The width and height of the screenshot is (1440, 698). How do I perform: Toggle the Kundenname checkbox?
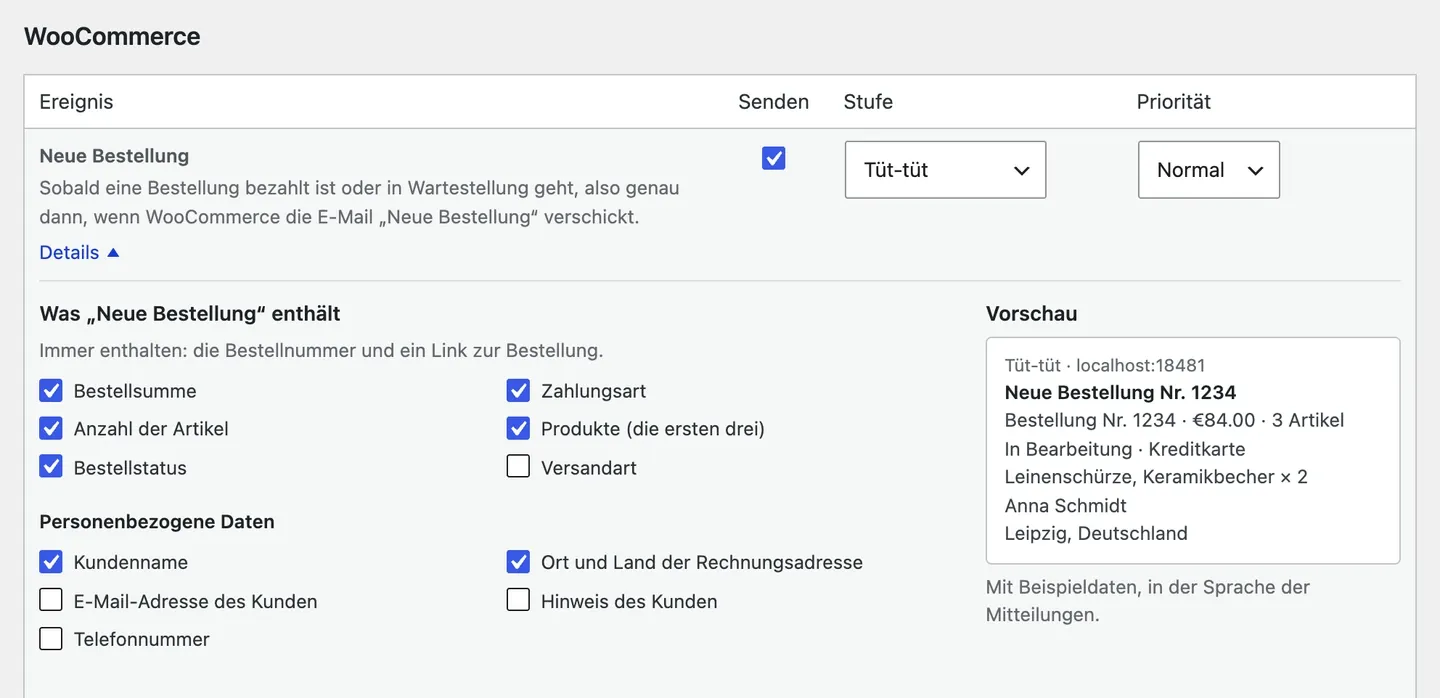coord(51,562)
